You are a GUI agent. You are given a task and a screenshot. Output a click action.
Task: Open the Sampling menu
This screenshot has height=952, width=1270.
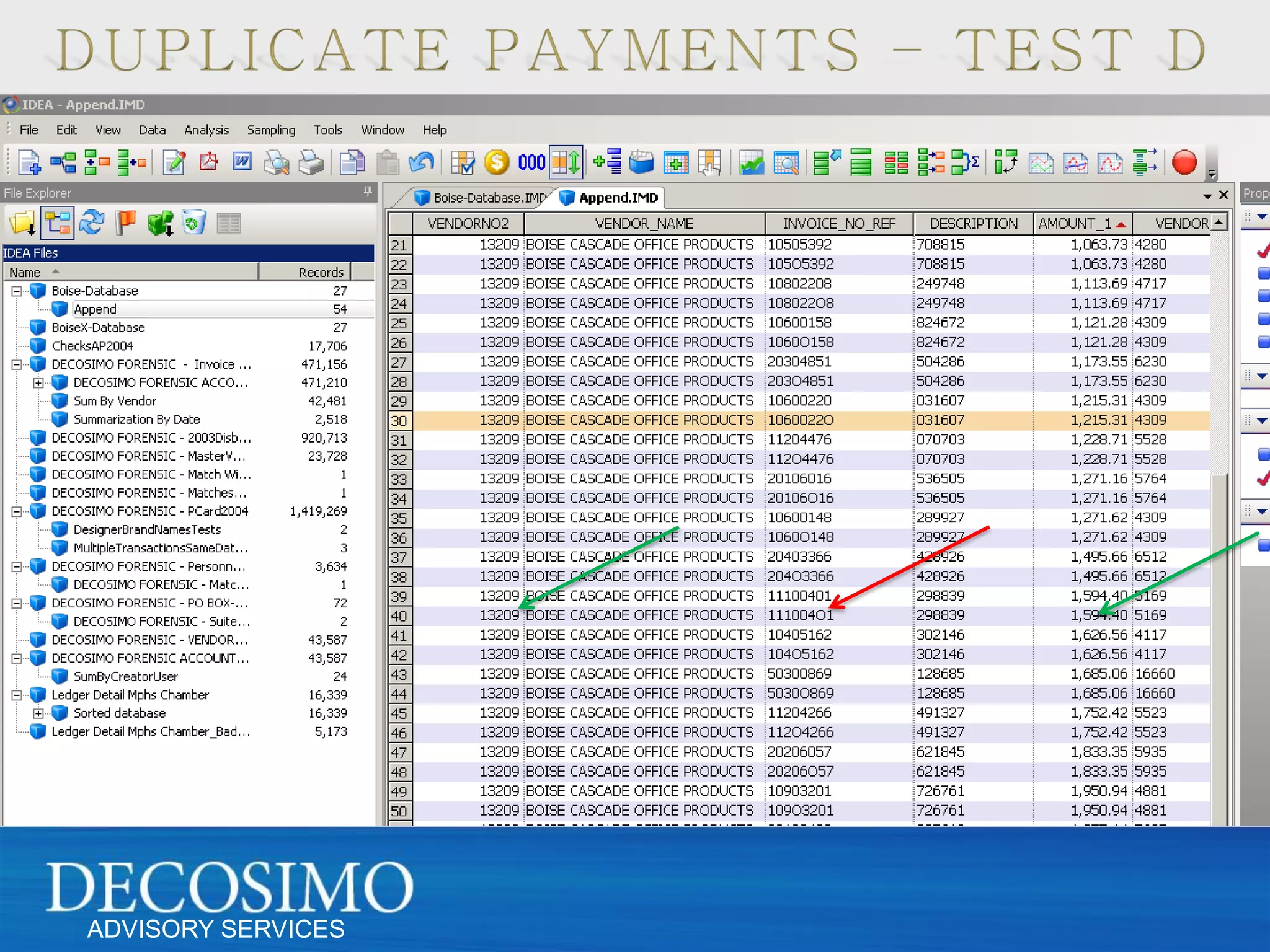click(x=271, y=130)
